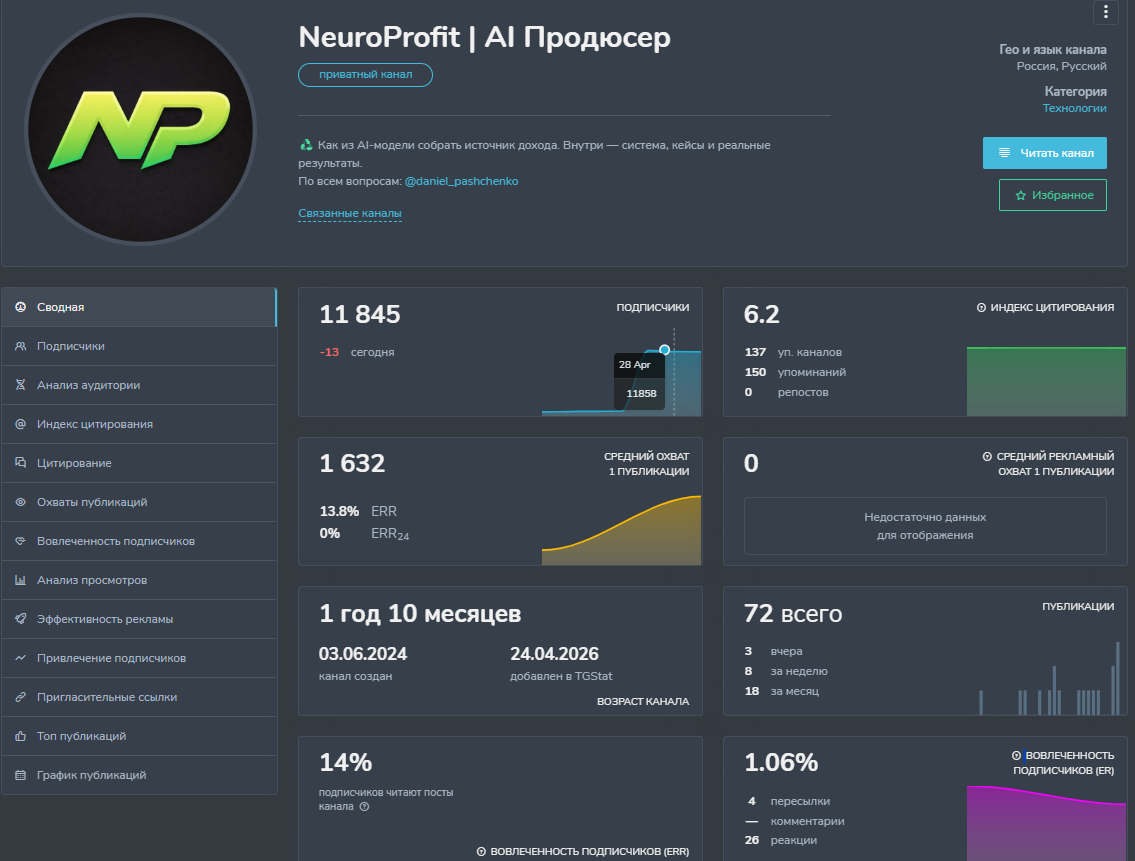Select Охваты публикаций in the sidebar
The height and width of the screenshot is (861, 1135).
[x=139, y=502]
